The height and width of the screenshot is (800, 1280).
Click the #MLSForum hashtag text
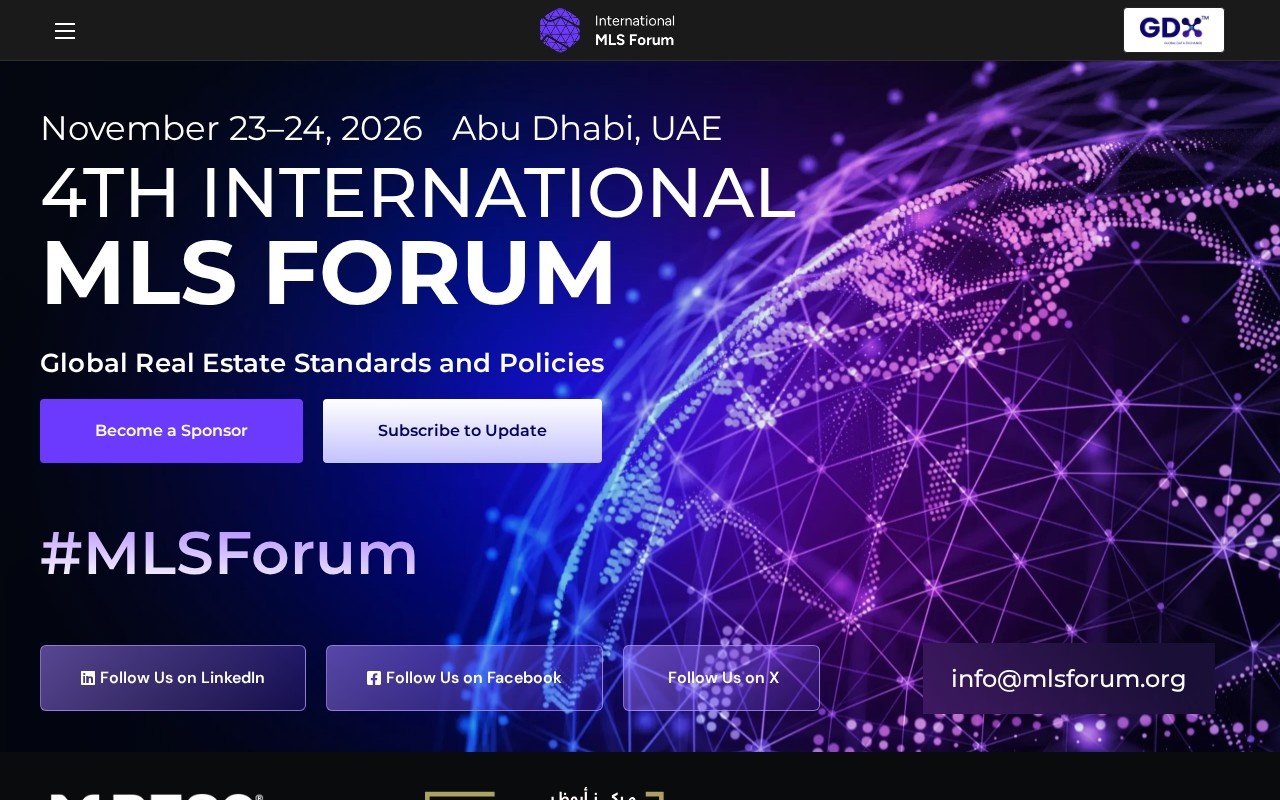[229, 553]
